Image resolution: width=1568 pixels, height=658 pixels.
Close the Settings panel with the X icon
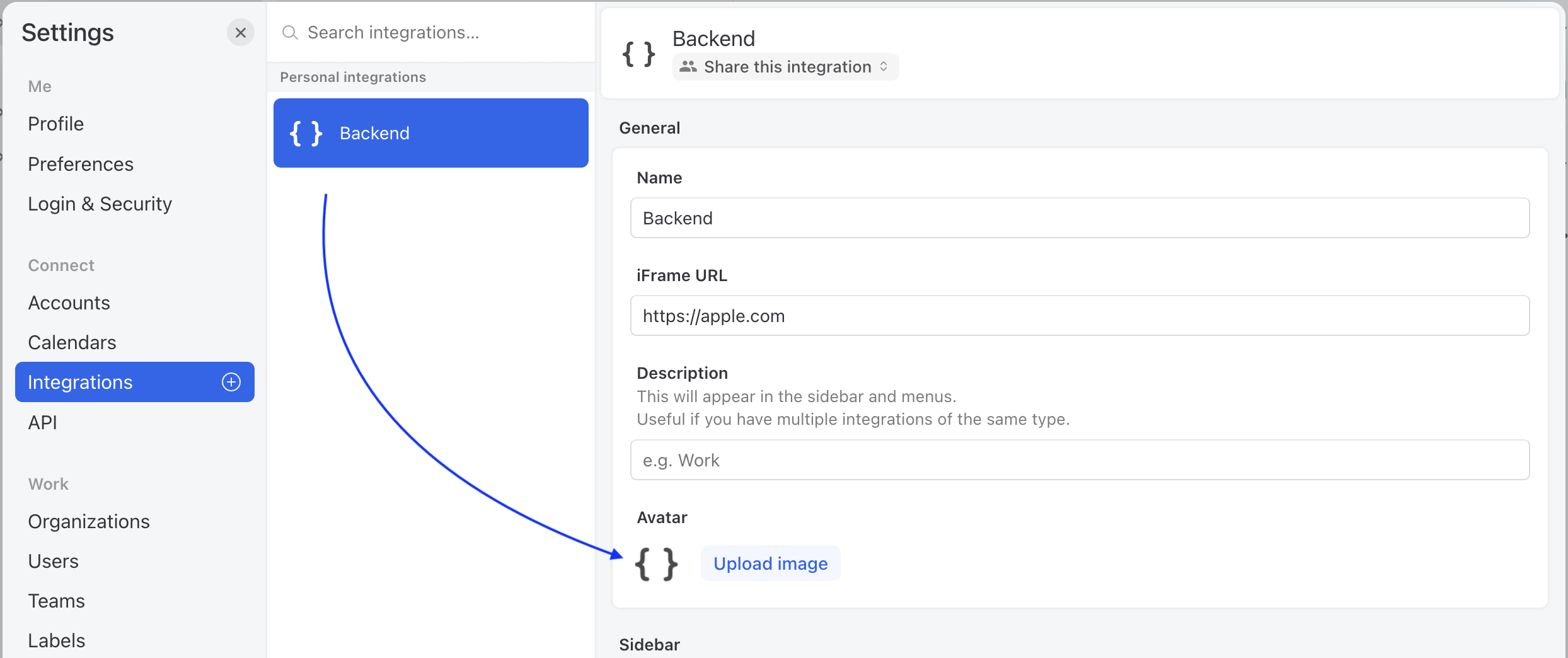(241, 32)
